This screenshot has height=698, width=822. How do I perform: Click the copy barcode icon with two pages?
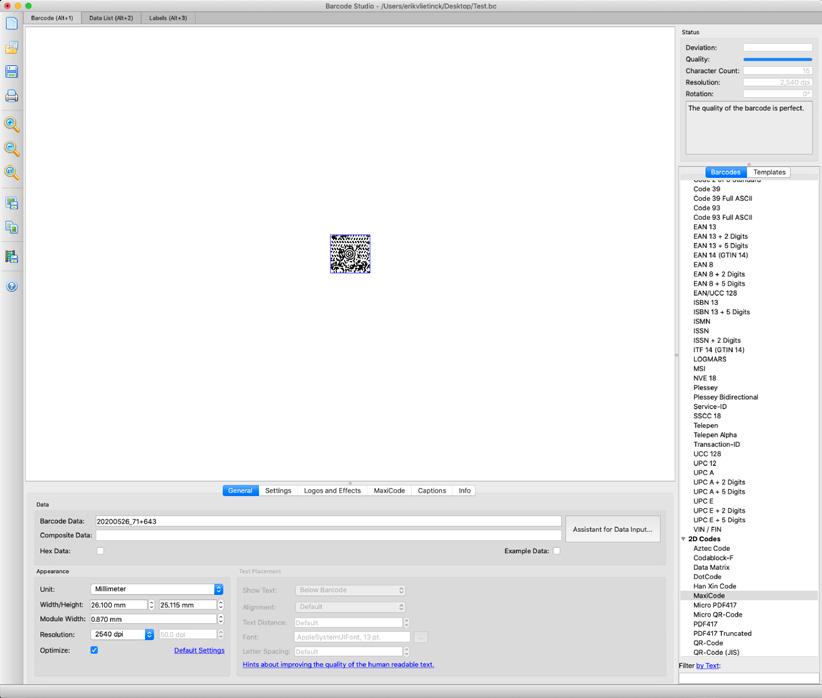(12, 227)
